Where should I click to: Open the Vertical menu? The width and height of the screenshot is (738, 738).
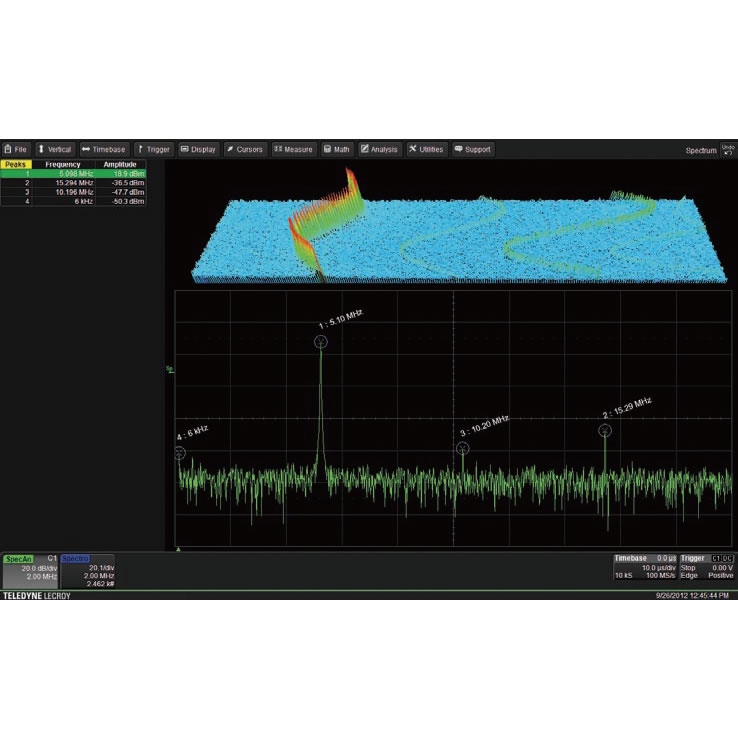point(55,149)
